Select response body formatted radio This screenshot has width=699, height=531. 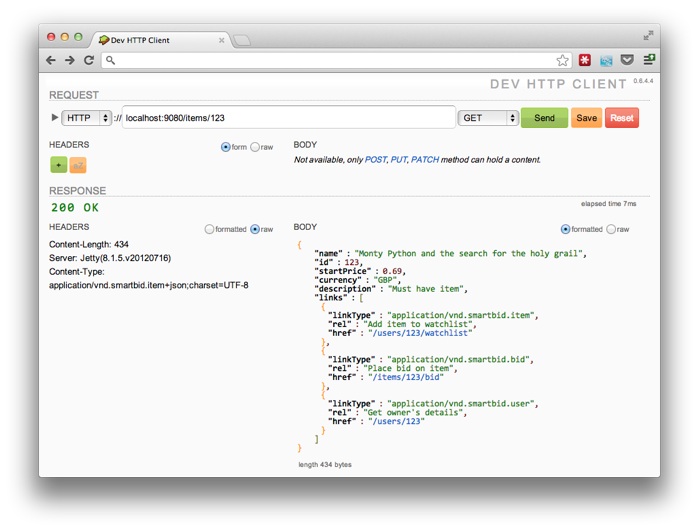point(565,229)
